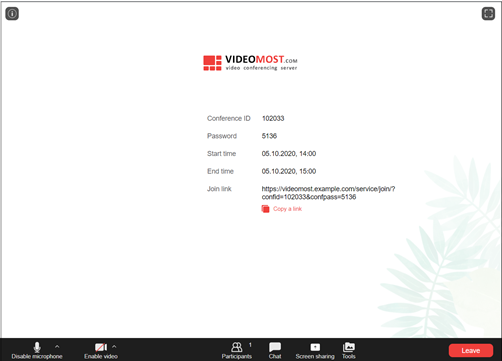Expand microphone options arrow
This screenshot has height=361, width=502.
pyautogui.click(x=57, y=347)
